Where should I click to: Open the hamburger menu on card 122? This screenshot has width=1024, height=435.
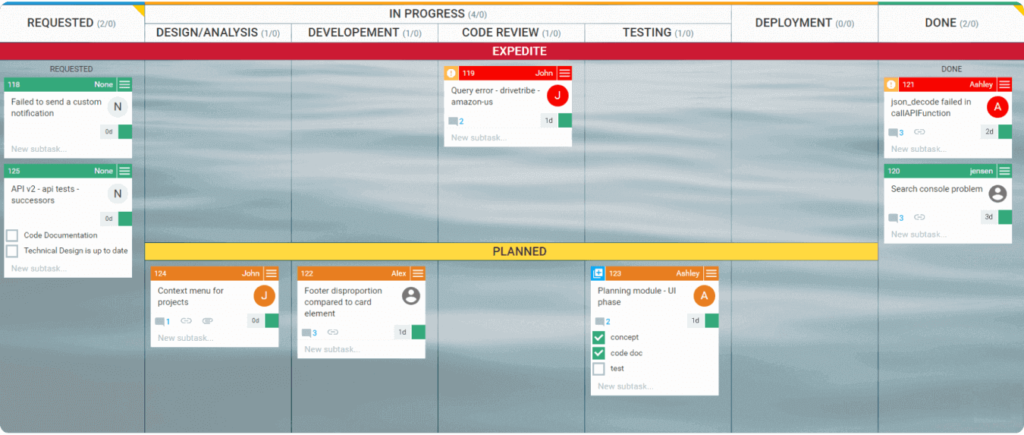[418, 273]
